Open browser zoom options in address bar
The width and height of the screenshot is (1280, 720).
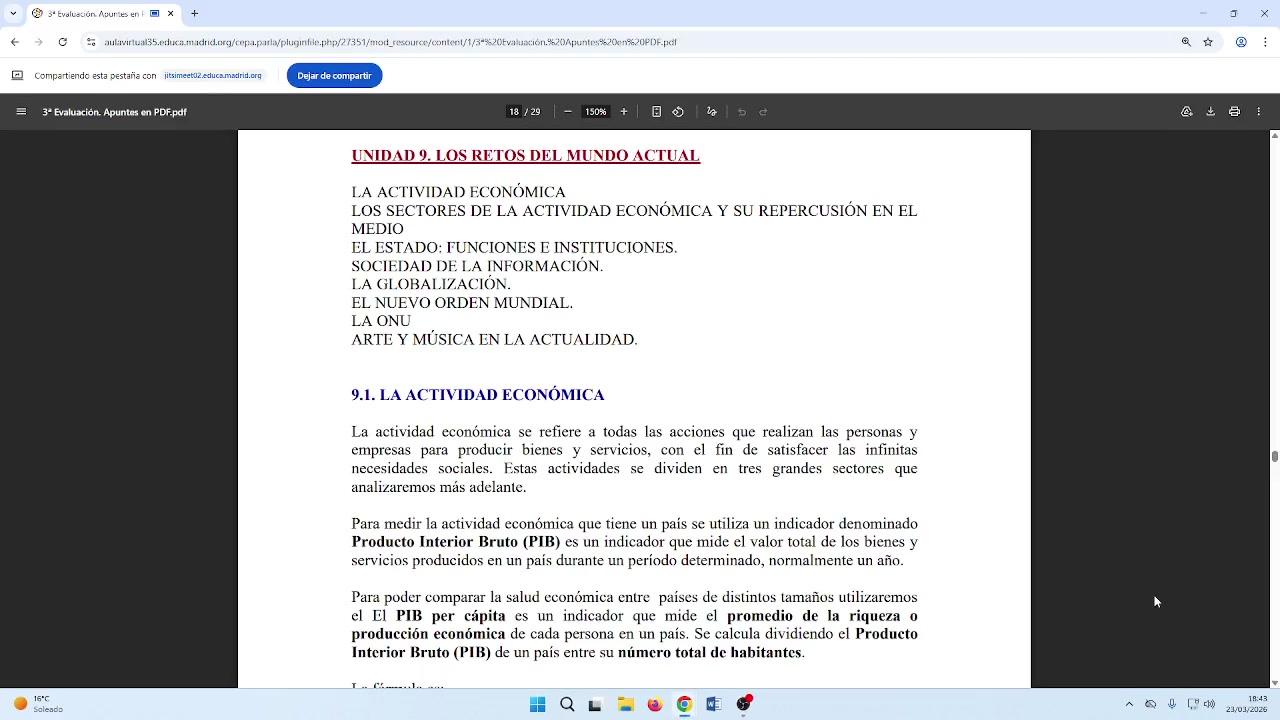tap(1186, 42)
